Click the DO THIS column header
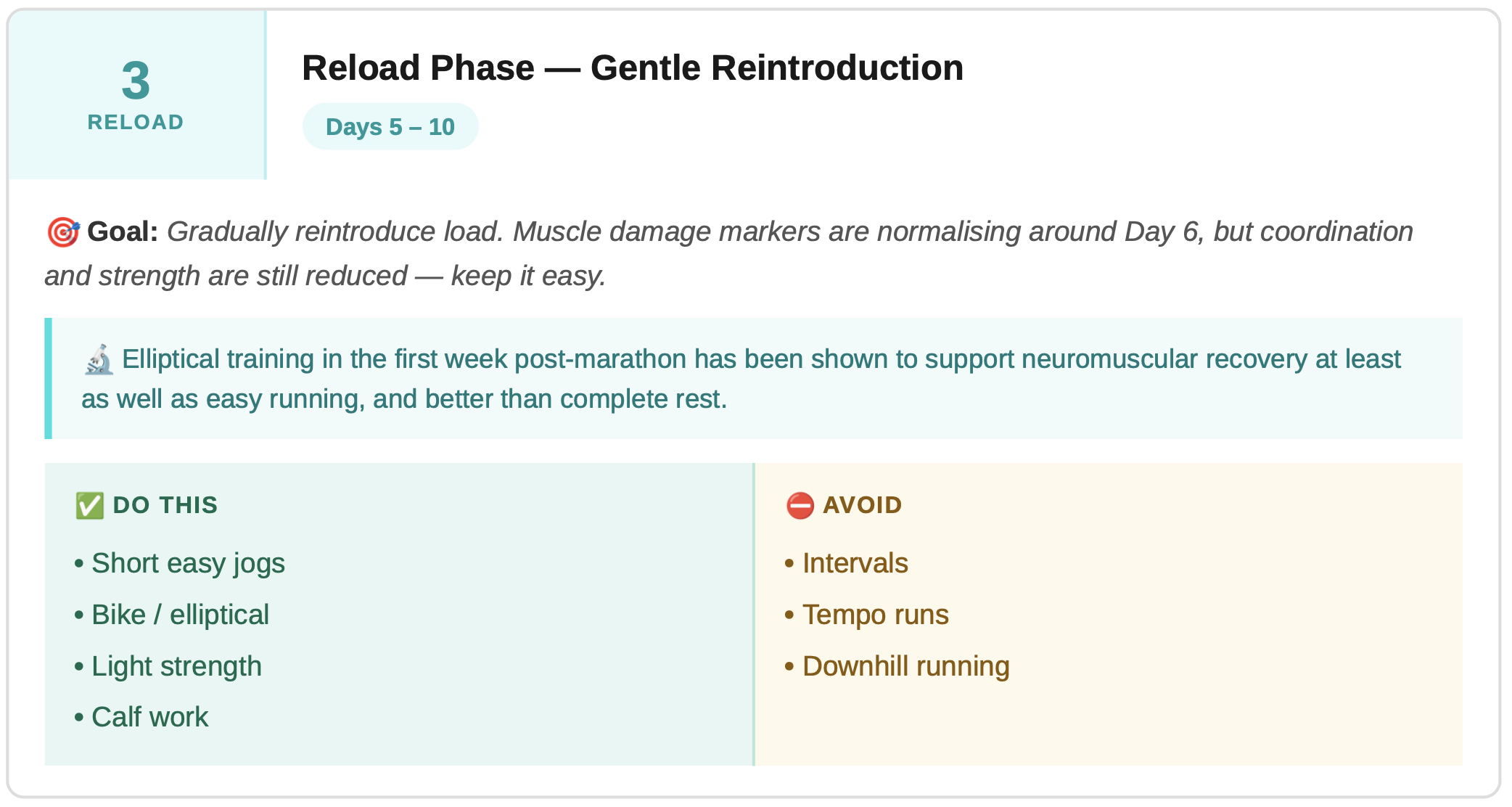 coord(165,506)
